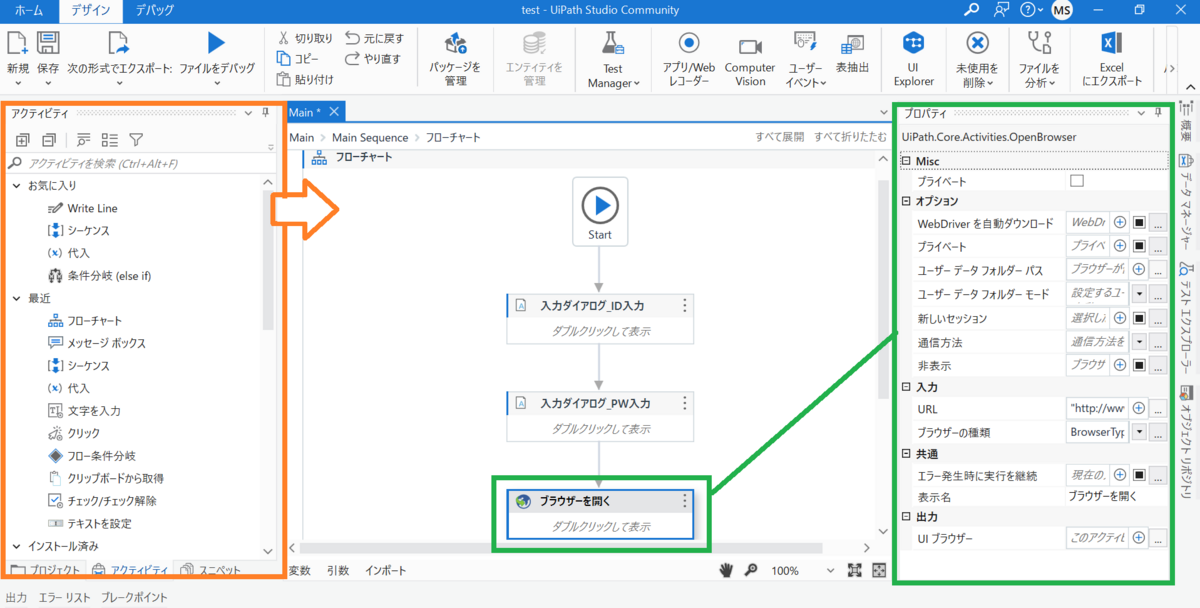The width and height of the screenshot is (1200, 608).
Task: Switch to the プロジェクト panel tab
Action: point(46,570)
